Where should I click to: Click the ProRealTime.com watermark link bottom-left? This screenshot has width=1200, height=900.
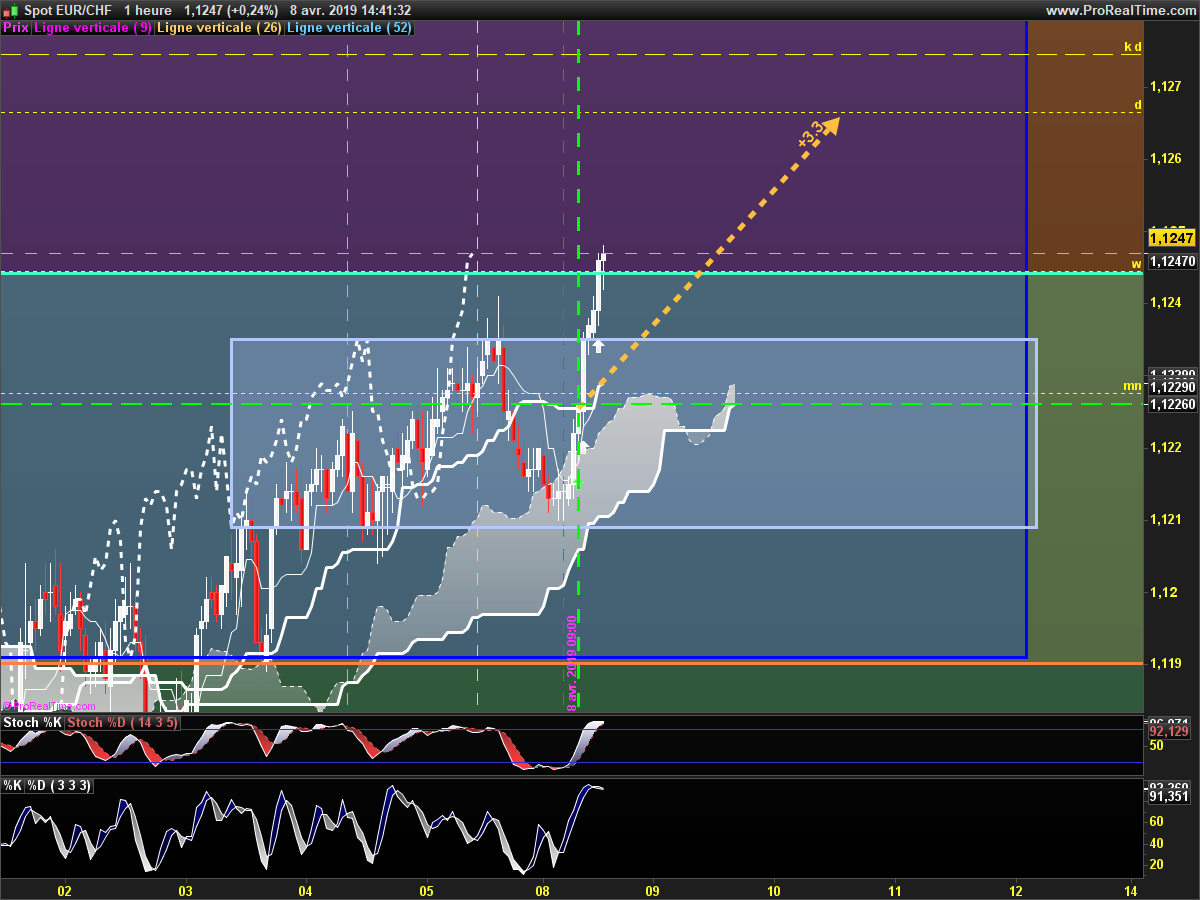tap(49, 706)
